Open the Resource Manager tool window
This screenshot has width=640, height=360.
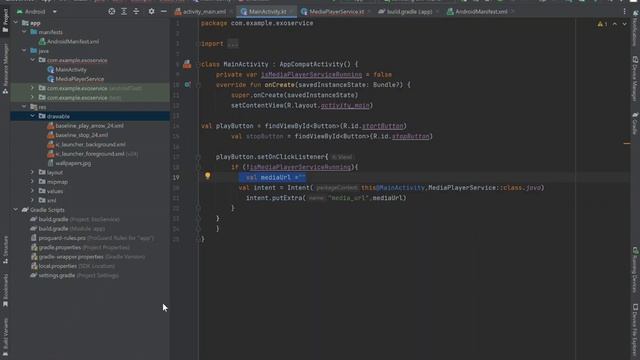pyautogui.click(x=5, y=68)
